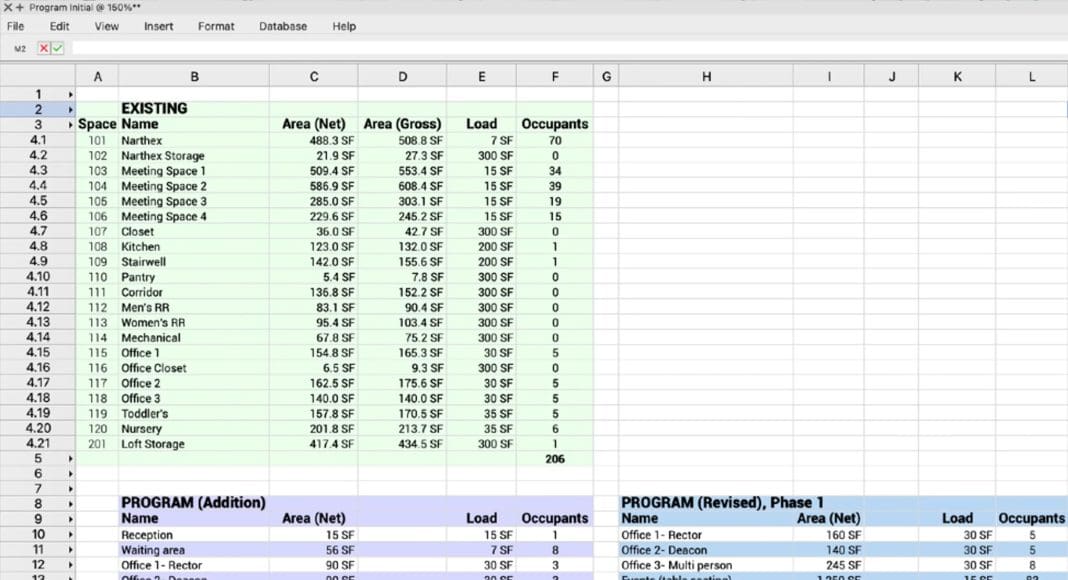1068x580 pixels.
Task: Expand the row 8 arrow for PROGRAM (Addition)
Action: pos(70,504)
